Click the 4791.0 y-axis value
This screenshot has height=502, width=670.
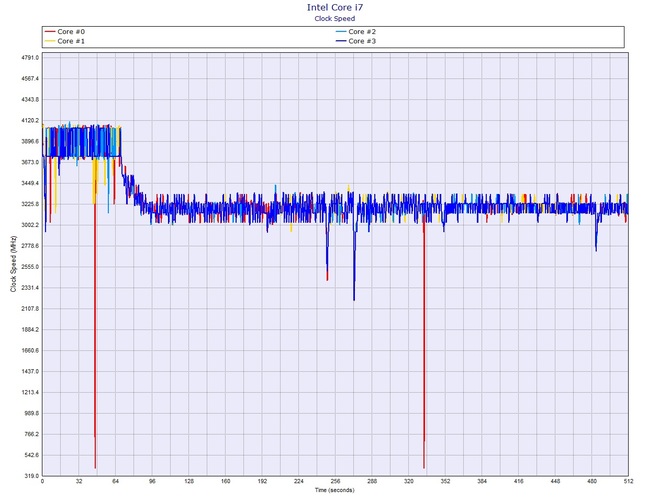(x=30, y=58)
